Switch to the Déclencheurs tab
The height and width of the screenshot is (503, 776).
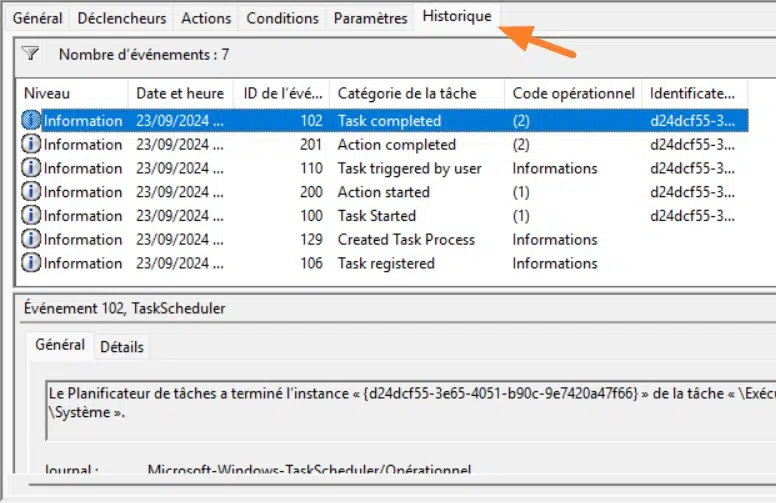(121, 18)
